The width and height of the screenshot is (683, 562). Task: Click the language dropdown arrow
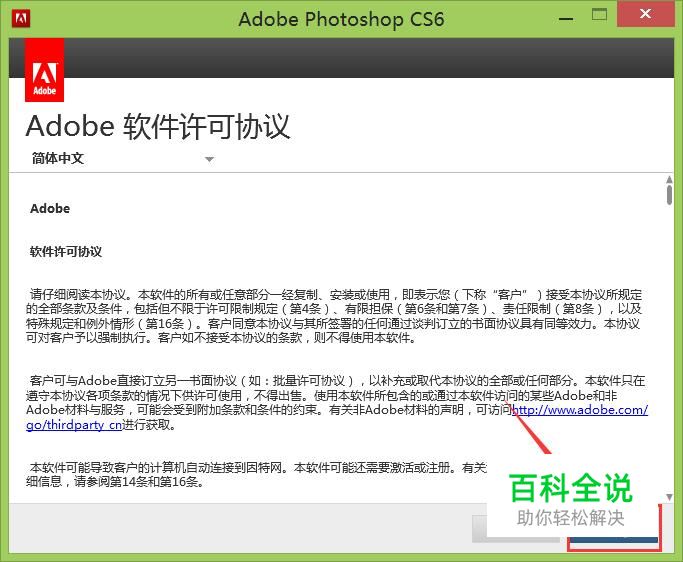pyautogui.click(x=210, y=159)
